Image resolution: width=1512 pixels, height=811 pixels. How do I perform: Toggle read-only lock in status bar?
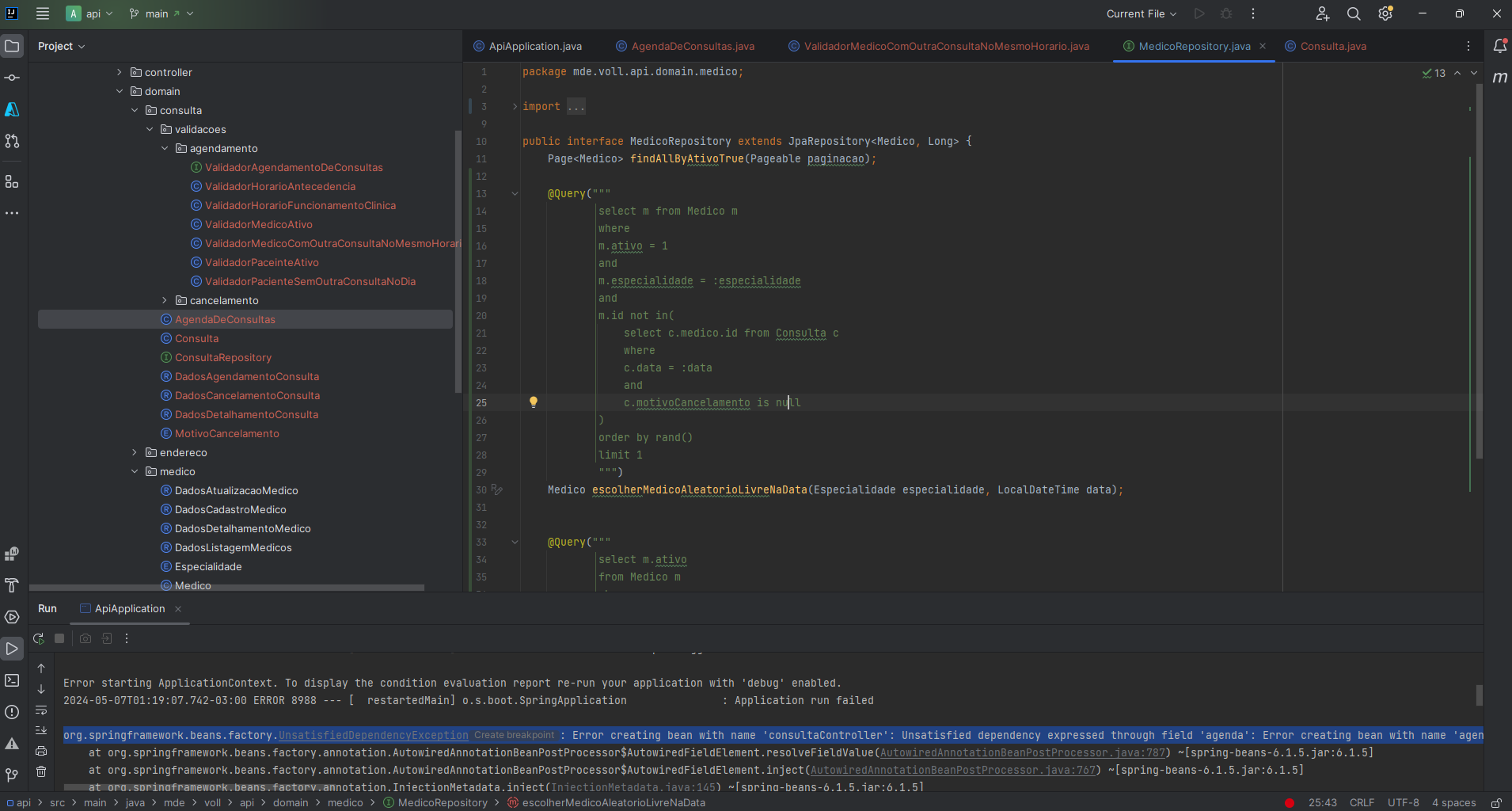point(1496,802)
